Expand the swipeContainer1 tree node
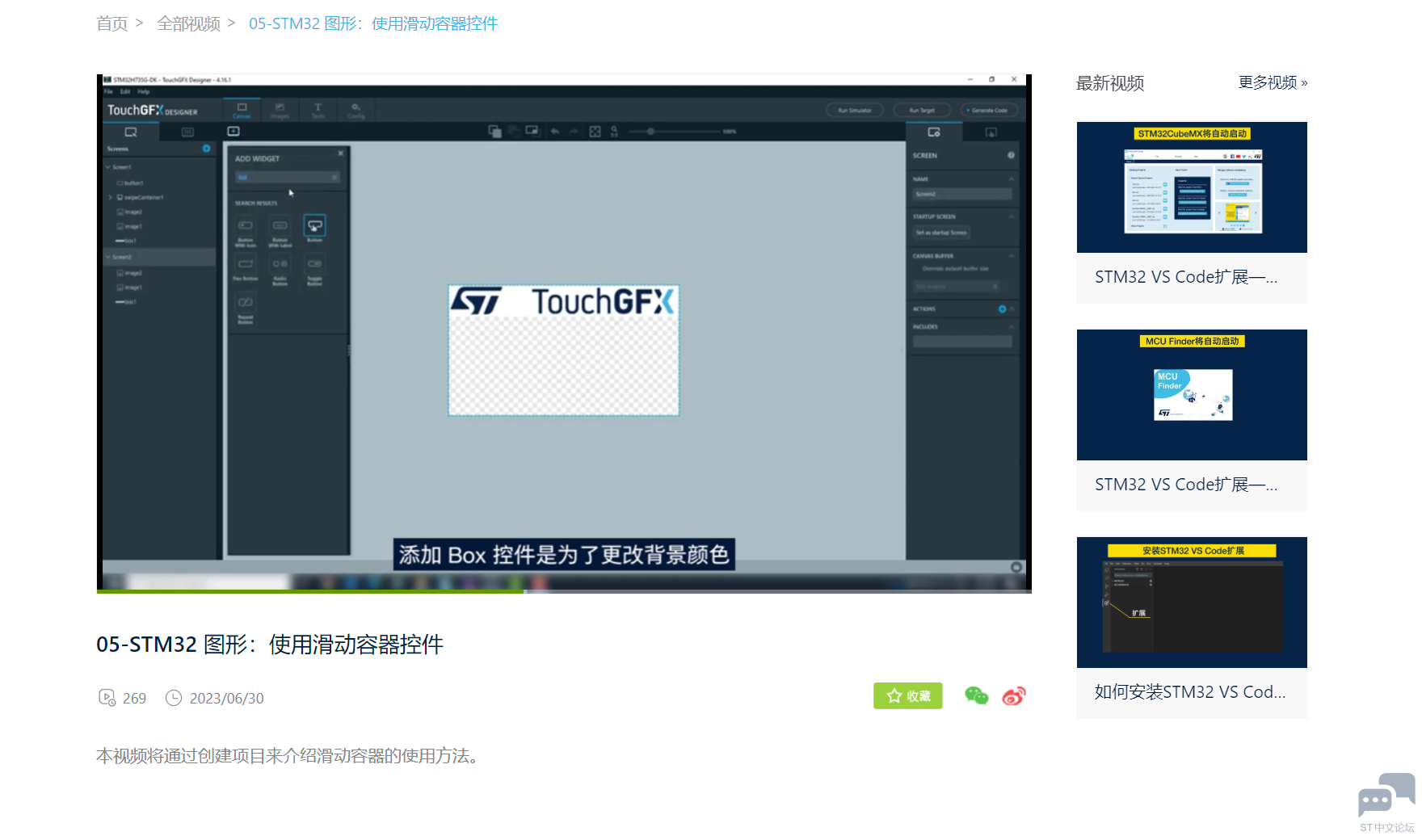 point(111,197)
